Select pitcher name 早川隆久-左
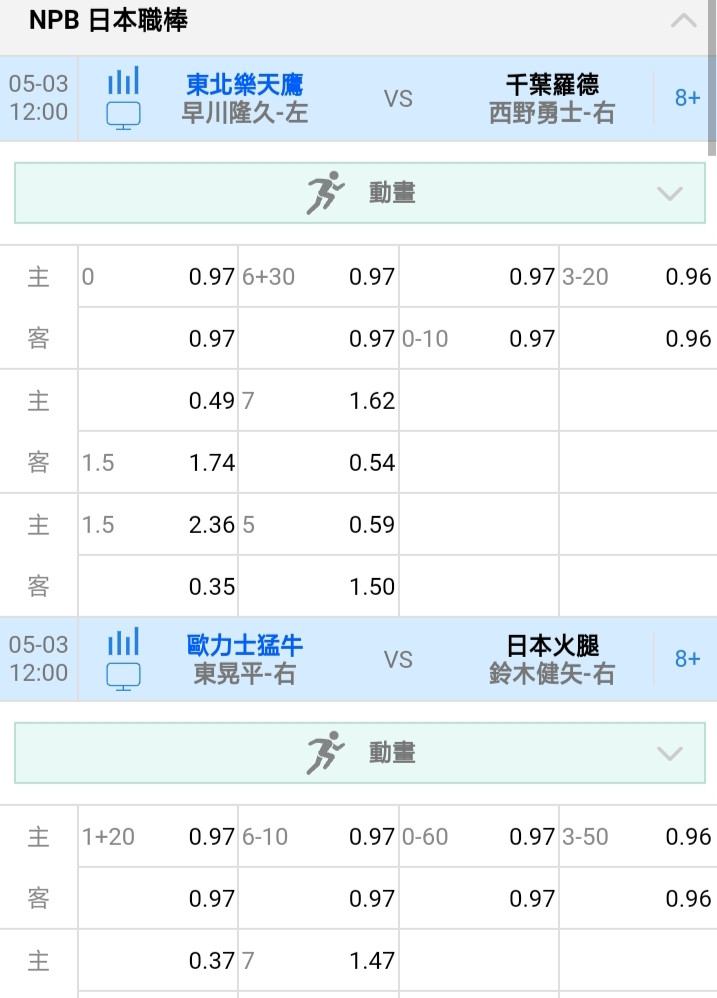 click(x=244, y=113)
